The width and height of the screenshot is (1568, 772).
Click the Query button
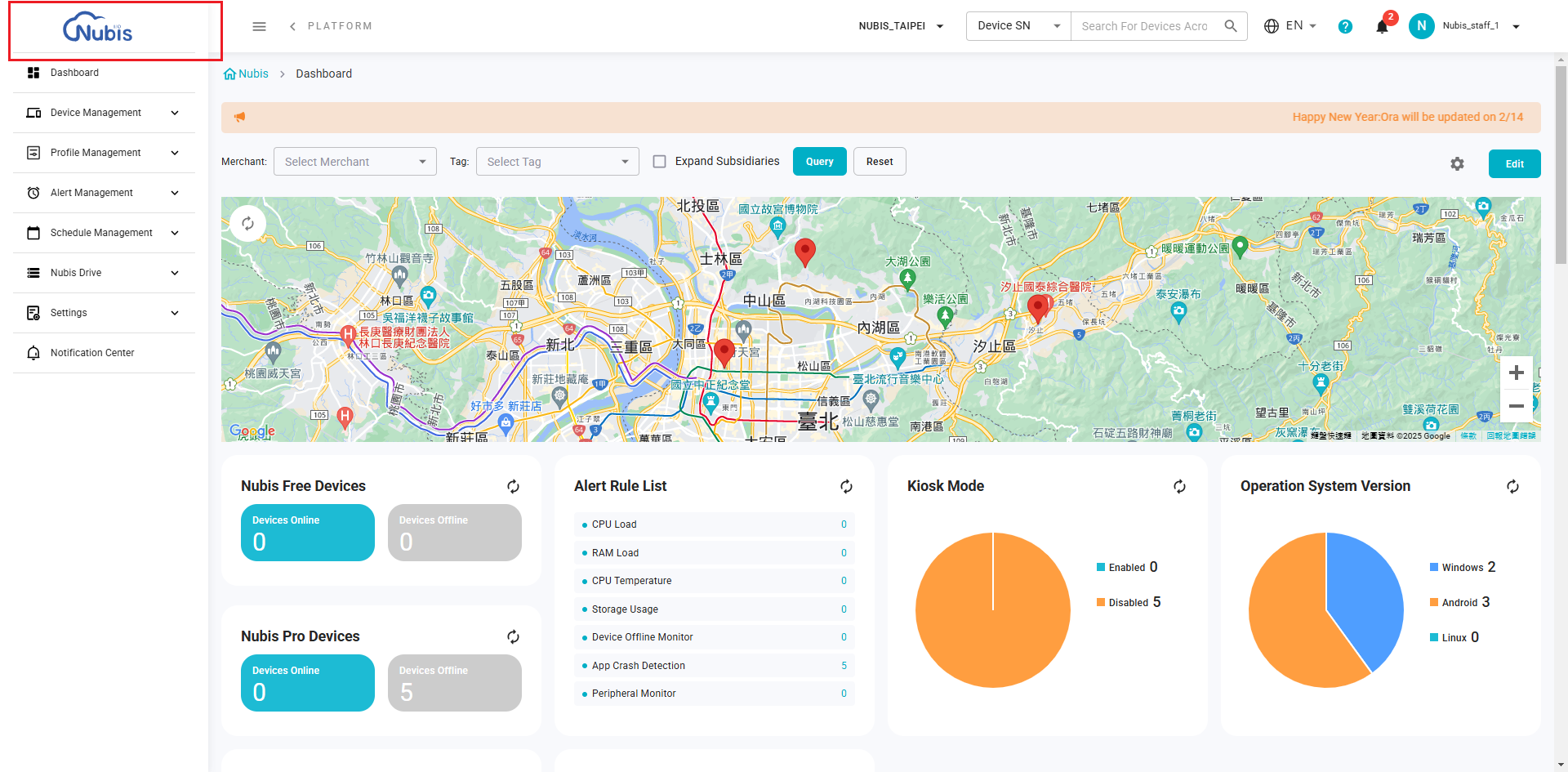coord(819,162)
